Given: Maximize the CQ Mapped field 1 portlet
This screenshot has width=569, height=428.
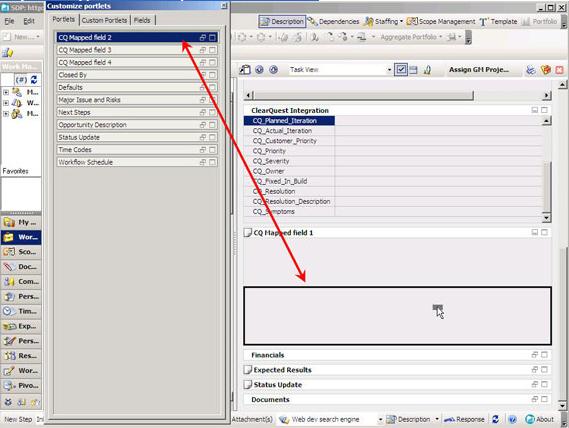Looking at the screenshot, I should (x=544, y=232).
